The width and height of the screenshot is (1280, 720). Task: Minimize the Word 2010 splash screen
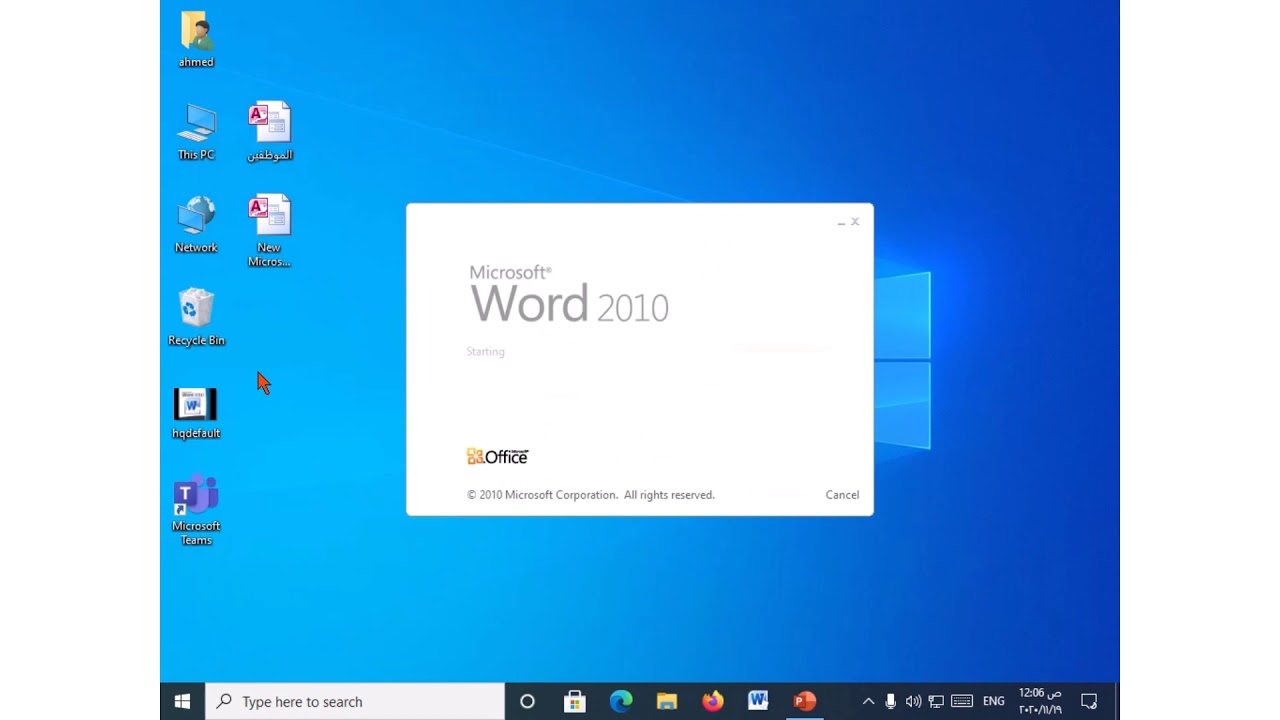[841, 222]
